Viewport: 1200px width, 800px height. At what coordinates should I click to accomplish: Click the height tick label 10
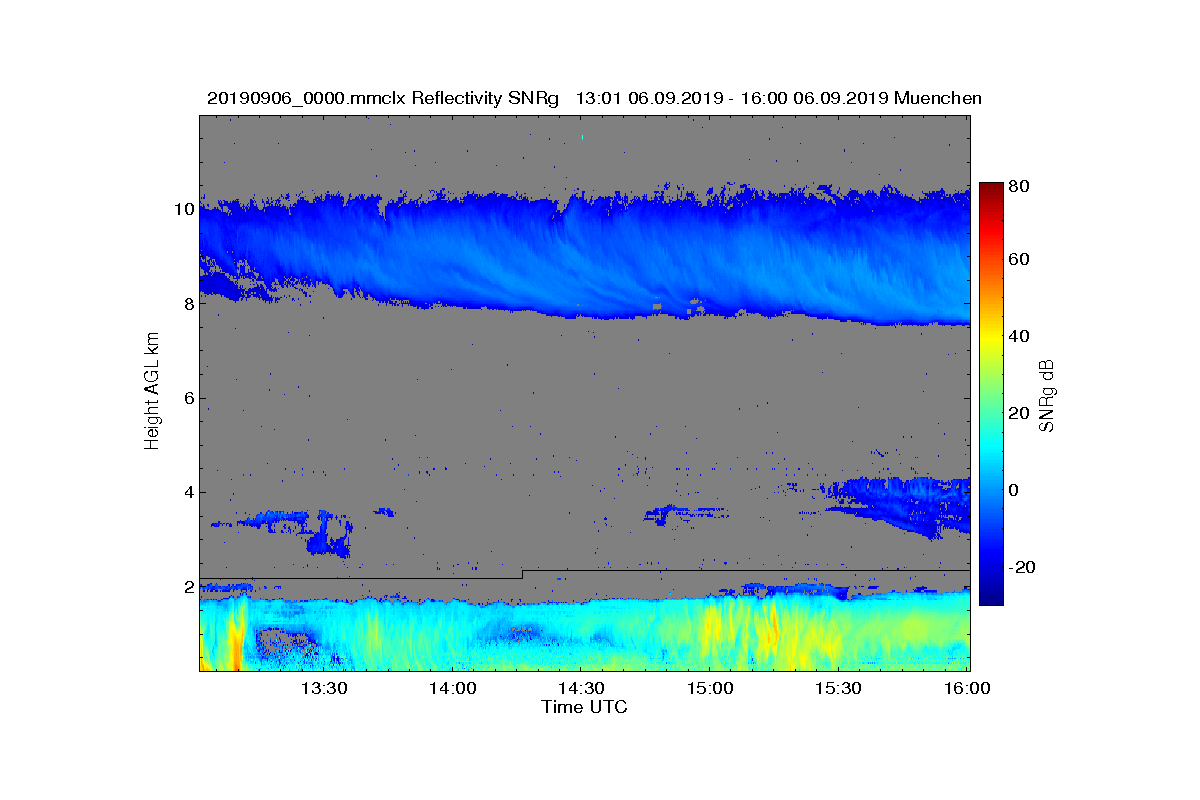183,209
